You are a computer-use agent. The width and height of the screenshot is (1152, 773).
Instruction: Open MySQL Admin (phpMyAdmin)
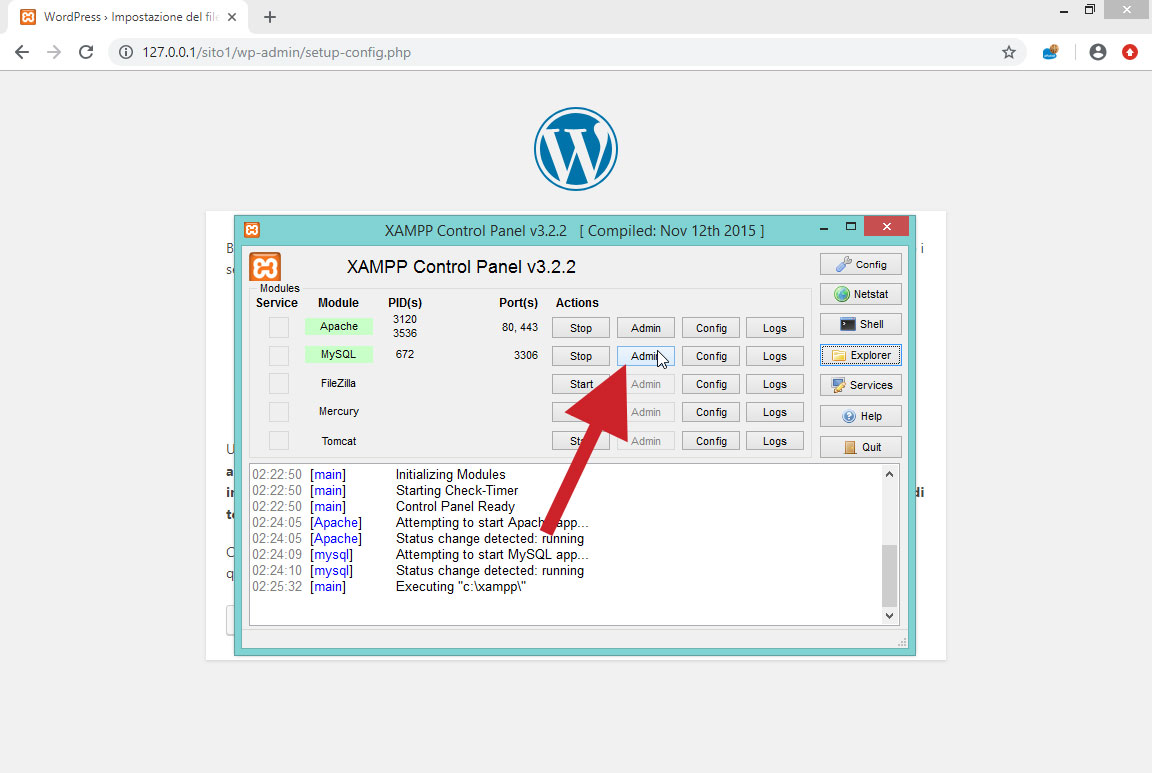click(x=646, y=356)
